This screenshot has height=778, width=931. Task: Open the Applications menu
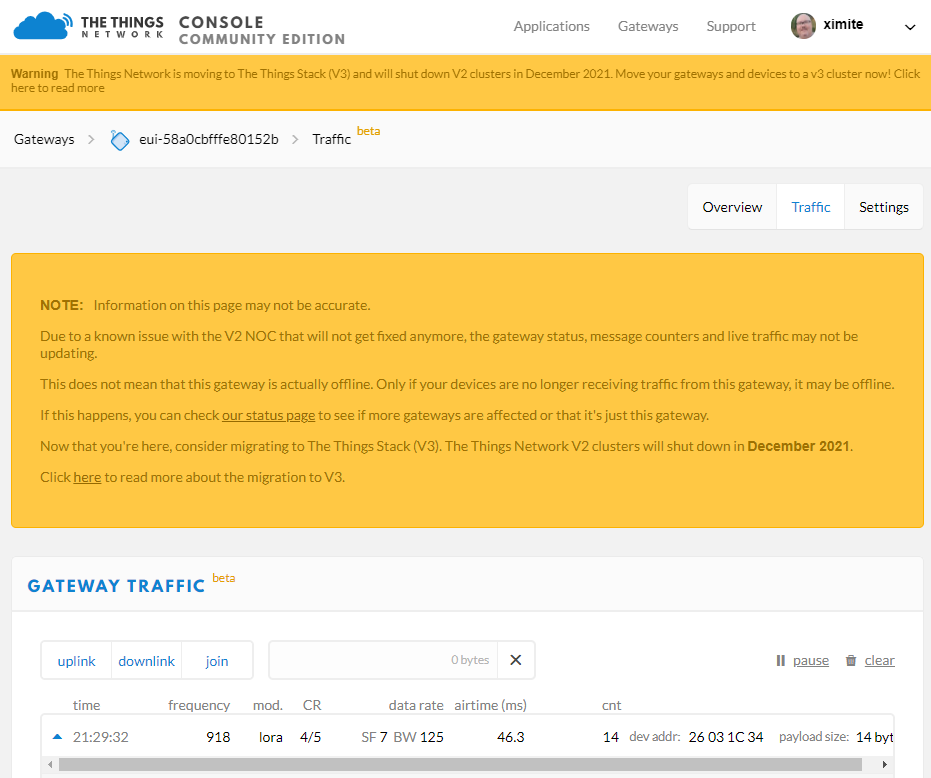tap(552, 26)
